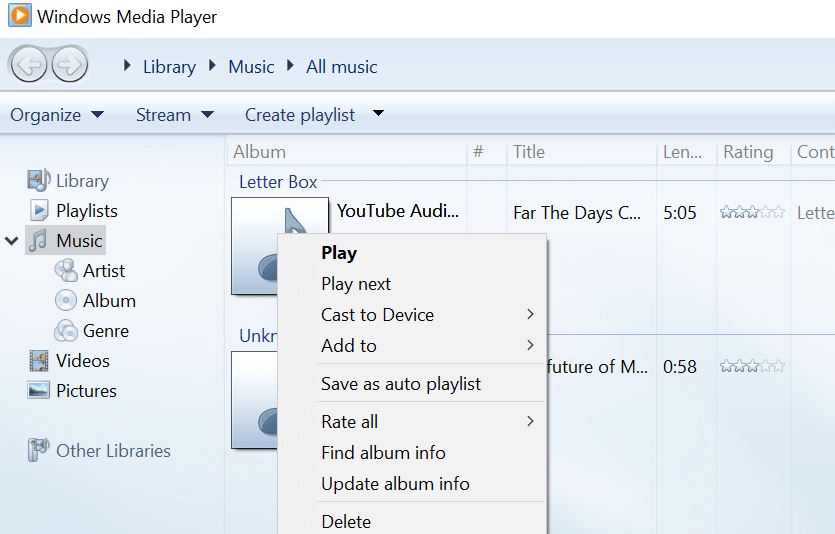This screenshot has height=534, width=835.
Task: Sort by the Album column header
Action: click(x=347, y=152)
